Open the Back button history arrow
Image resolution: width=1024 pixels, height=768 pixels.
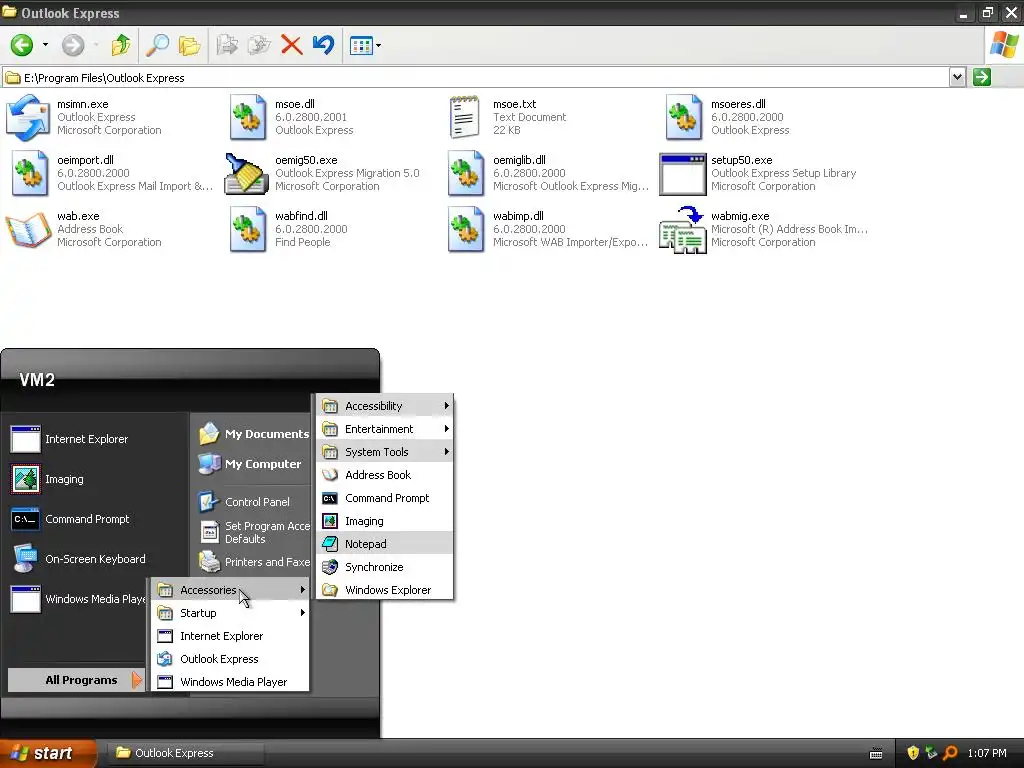[x=45, y=45]
